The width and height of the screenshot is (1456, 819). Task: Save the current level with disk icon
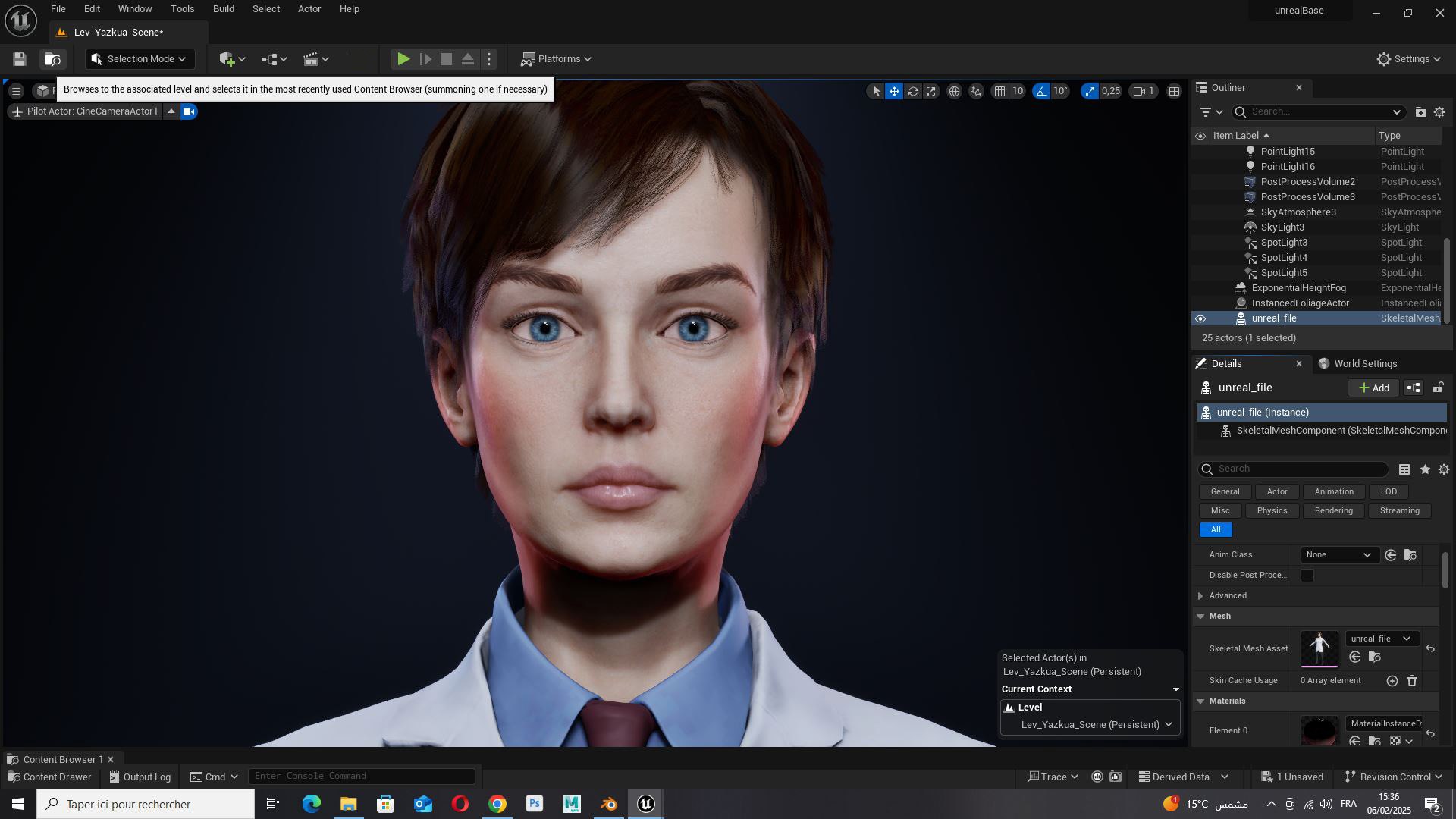(20, 59)
